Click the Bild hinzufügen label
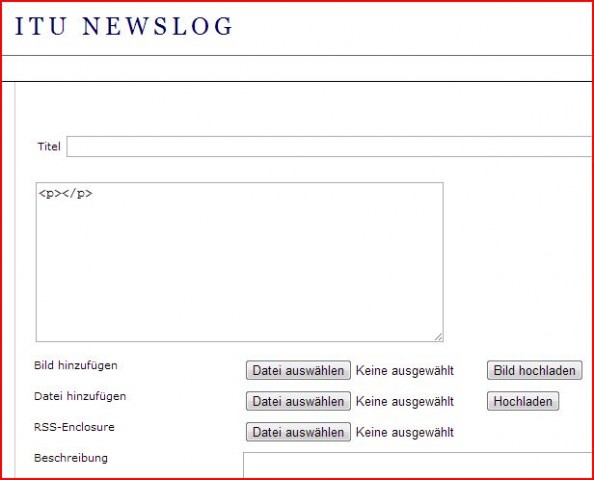Screen dimensions: 594x480 [76, 366]
